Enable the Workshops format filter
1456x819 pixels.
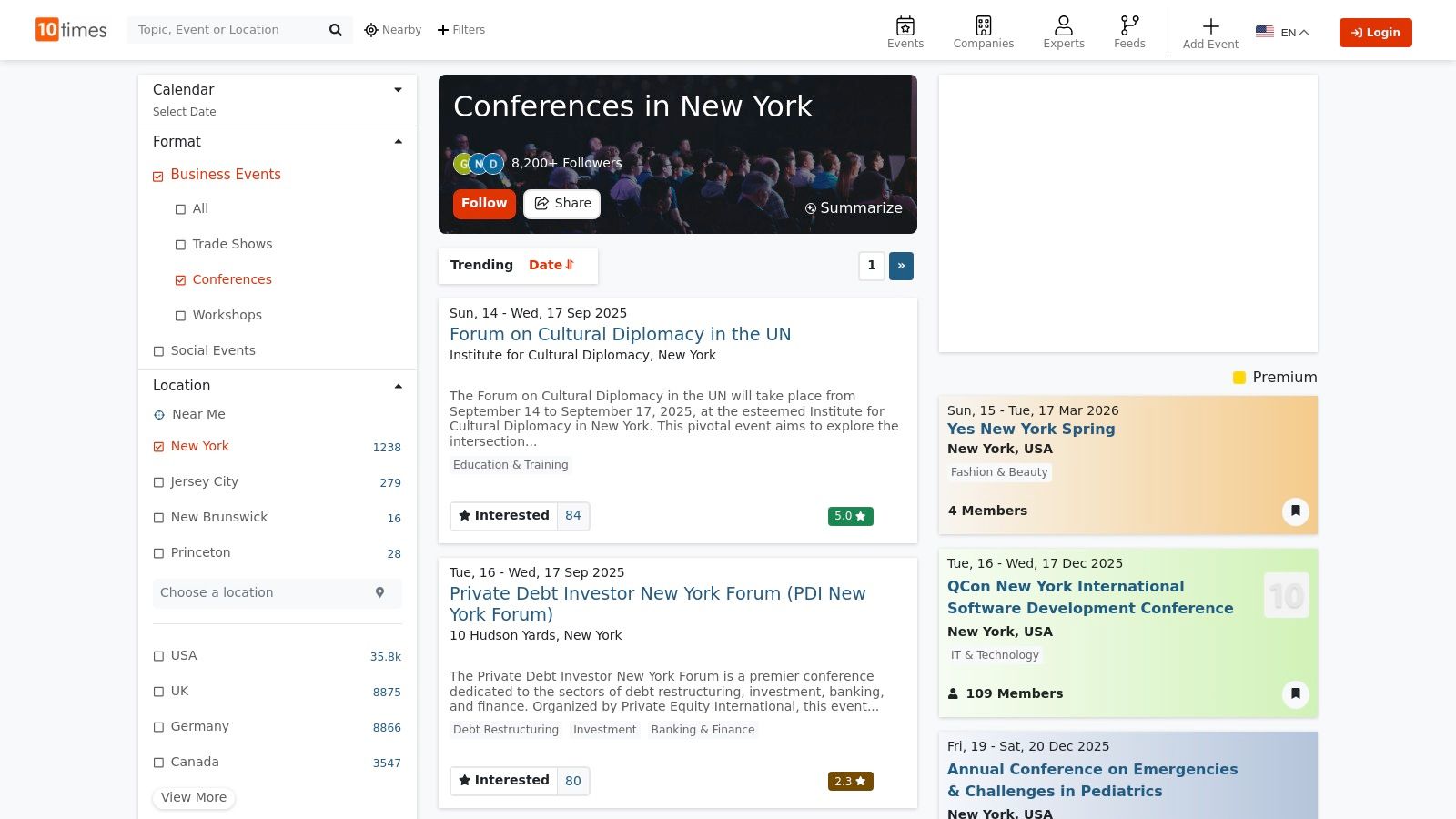[180, 316]
